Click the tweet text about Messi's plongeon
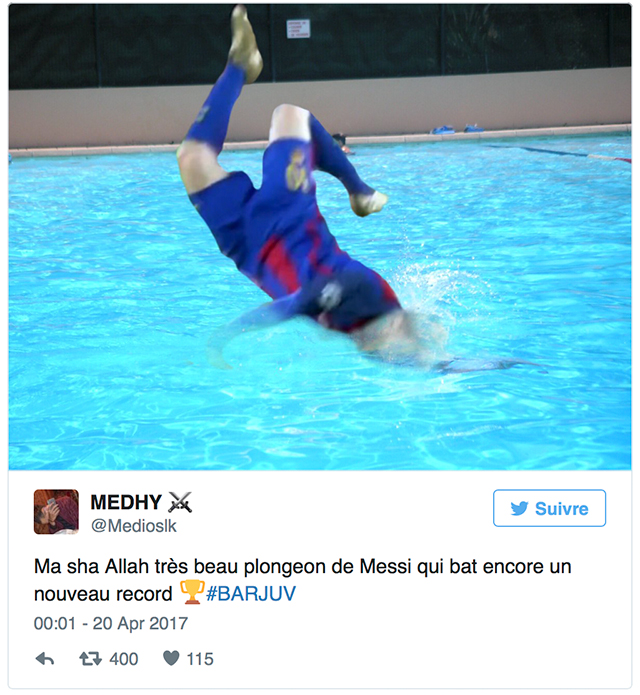 click(x=303, y=580)
